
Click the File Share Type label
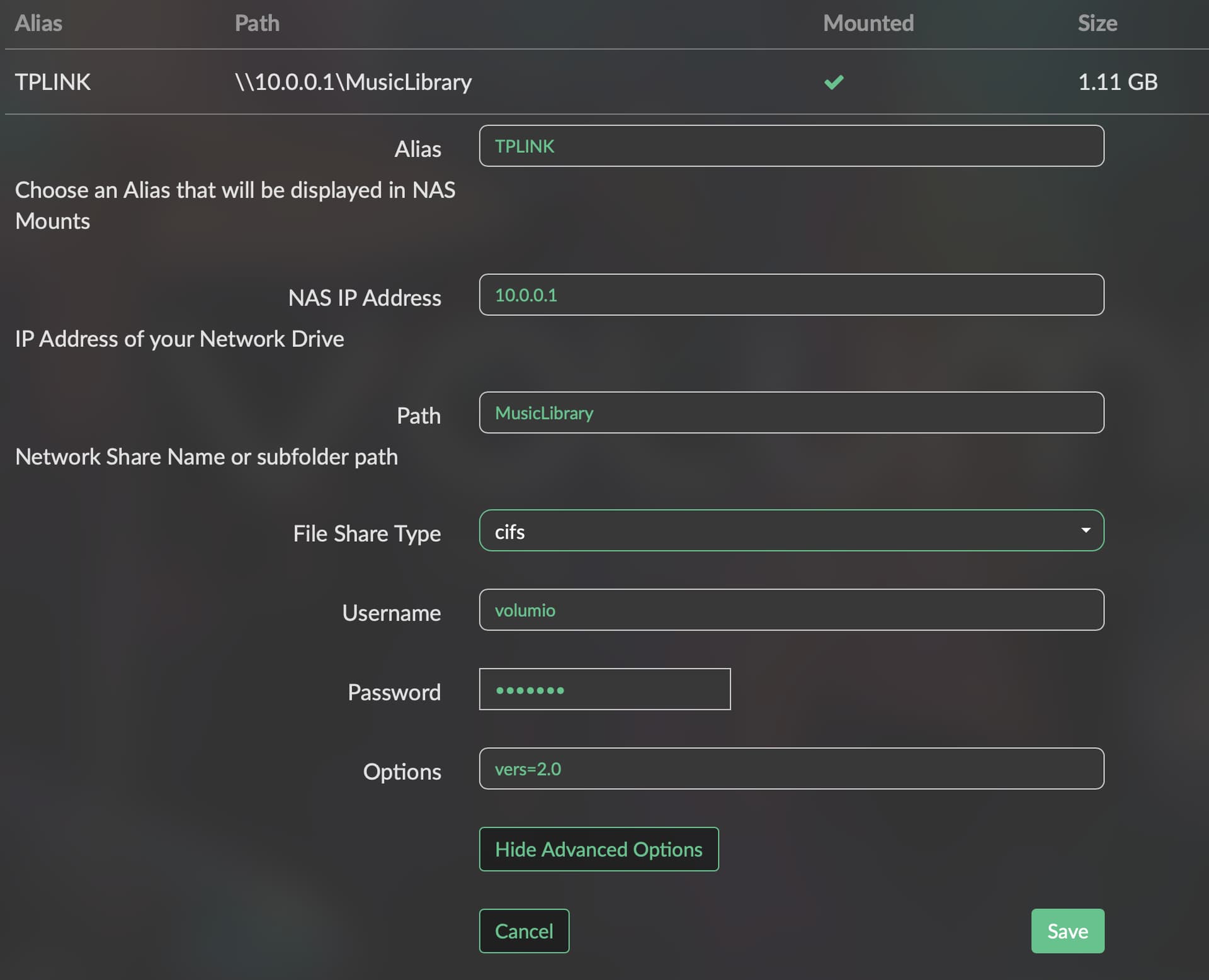[366, 534]
